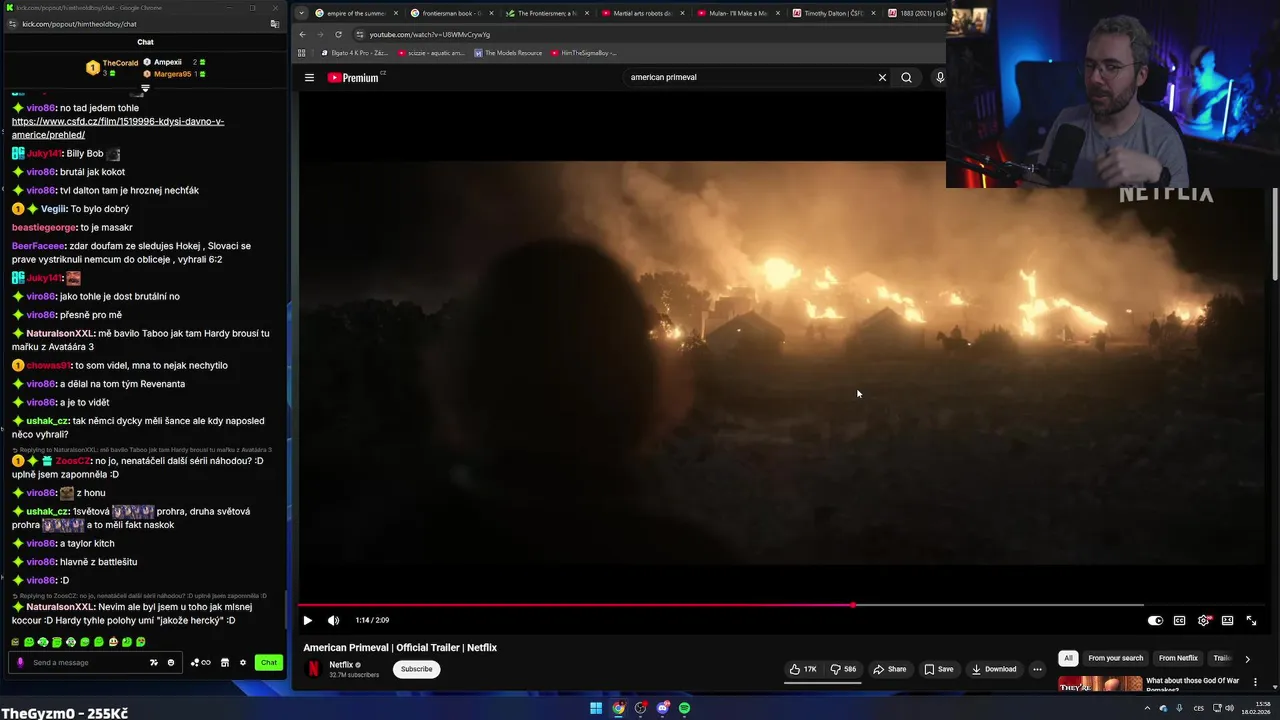Click the purple microphone icon in chat

19,662
